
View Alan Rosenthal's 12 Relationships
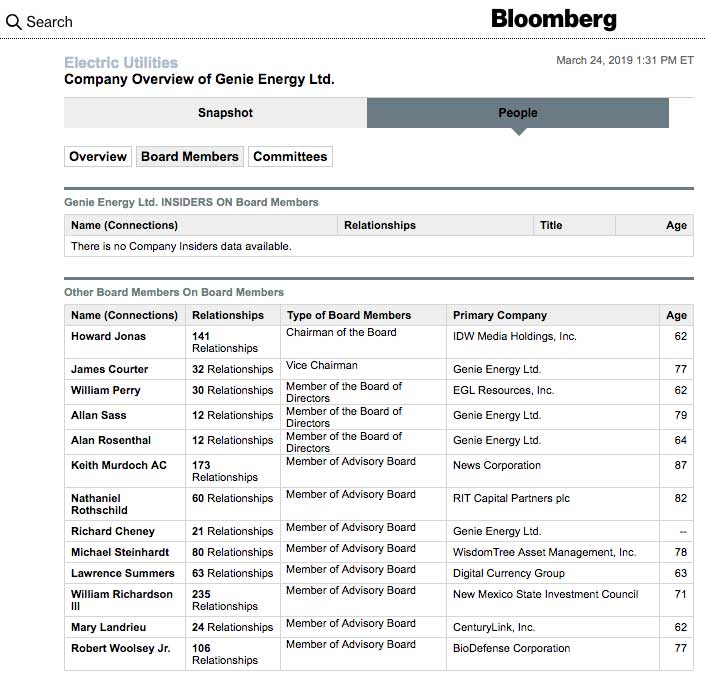tap(232, 440)
